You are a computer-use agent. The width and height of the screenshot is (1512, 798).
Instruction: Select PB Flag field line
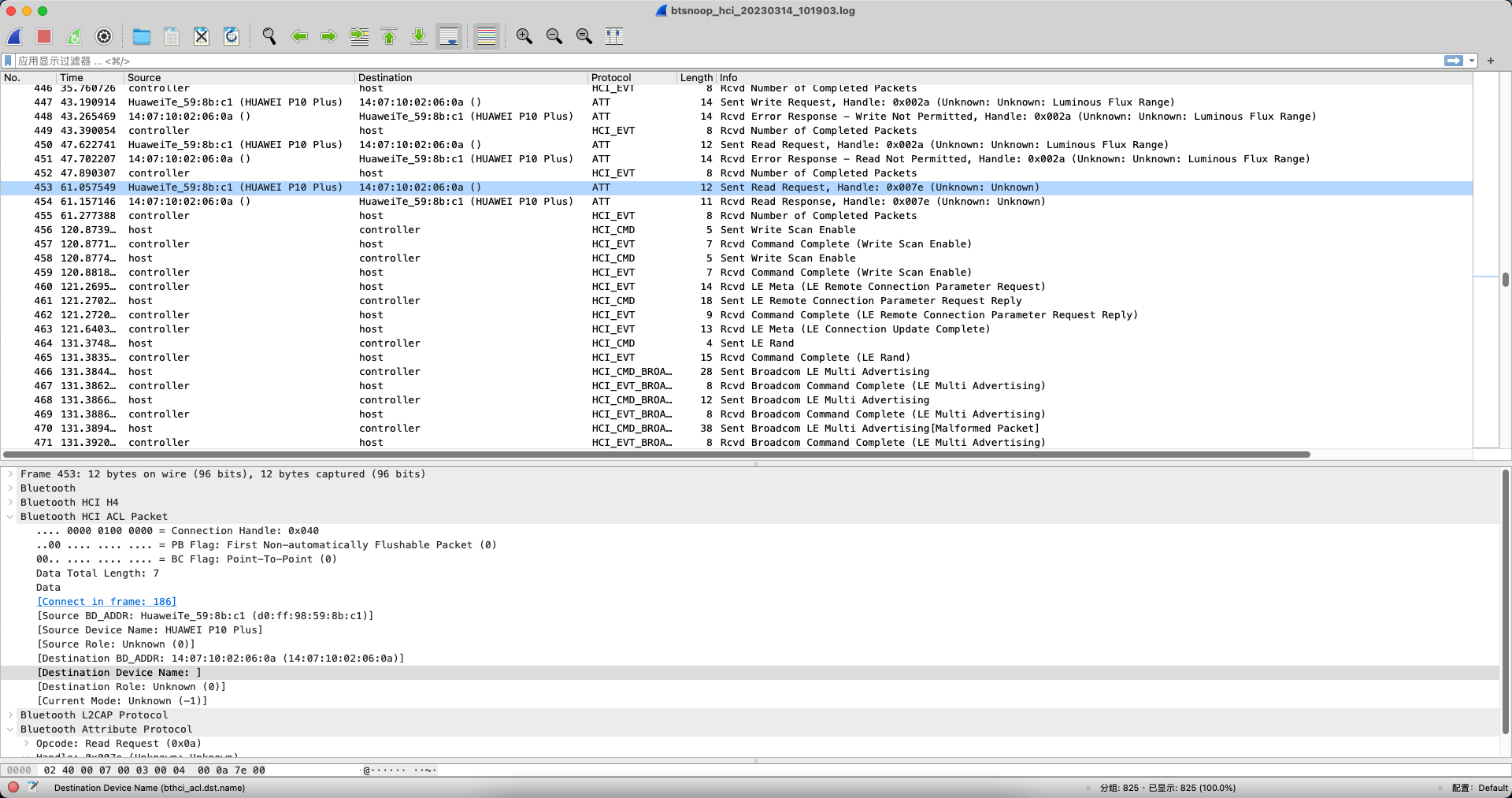click(266, 545)
